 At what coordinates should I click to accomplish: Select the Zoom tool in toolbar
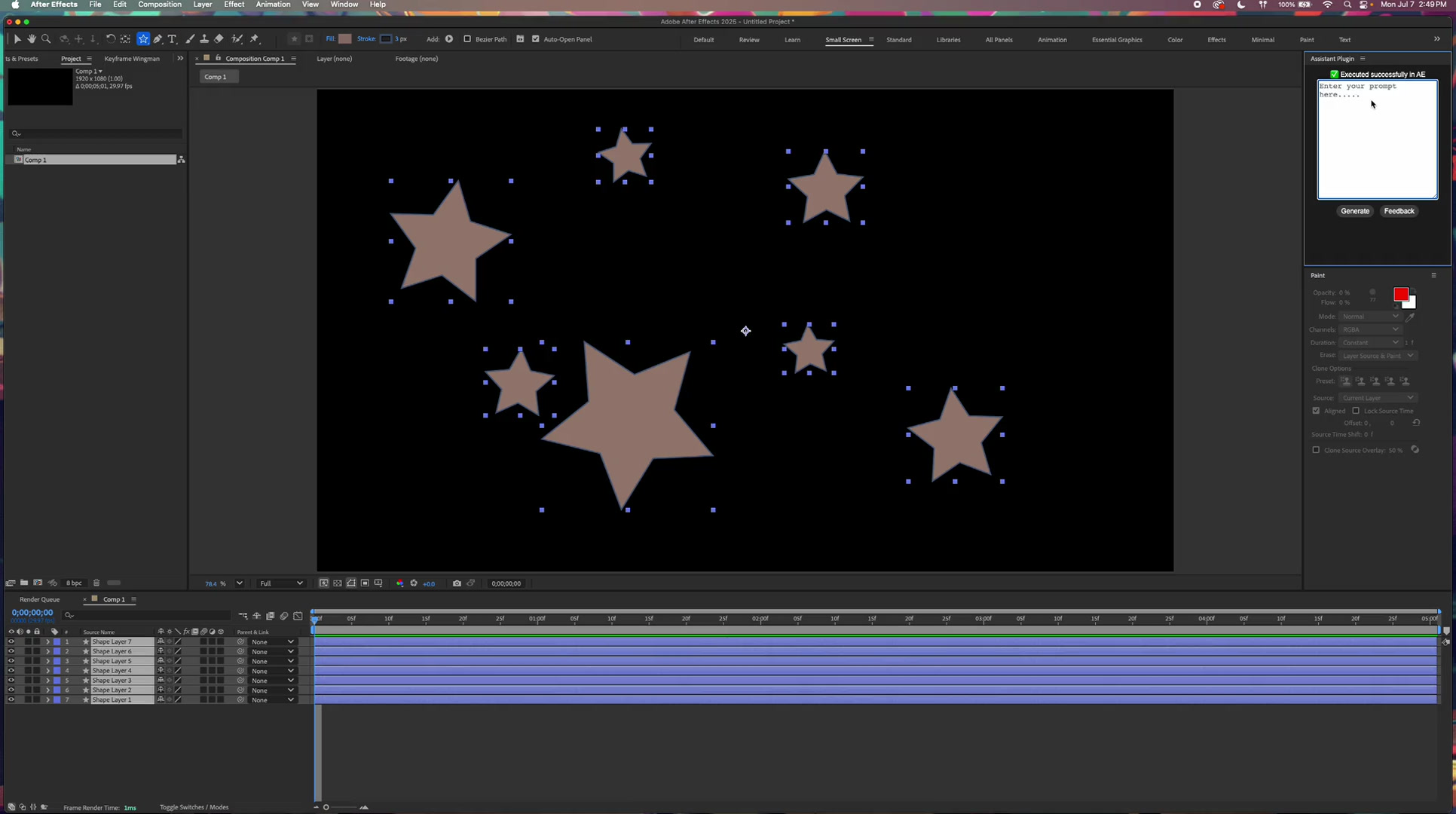pyautogui.click(x=46, y=38)
